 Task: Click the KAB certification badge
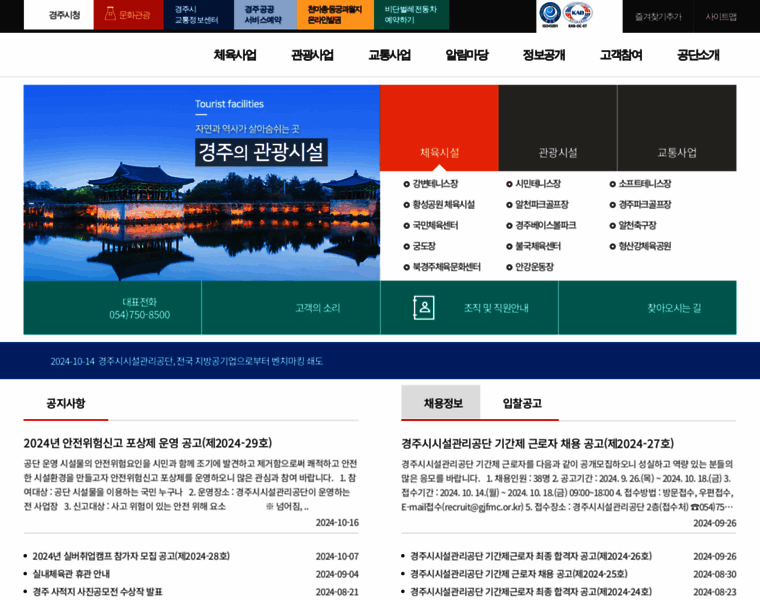click(578, 14)
